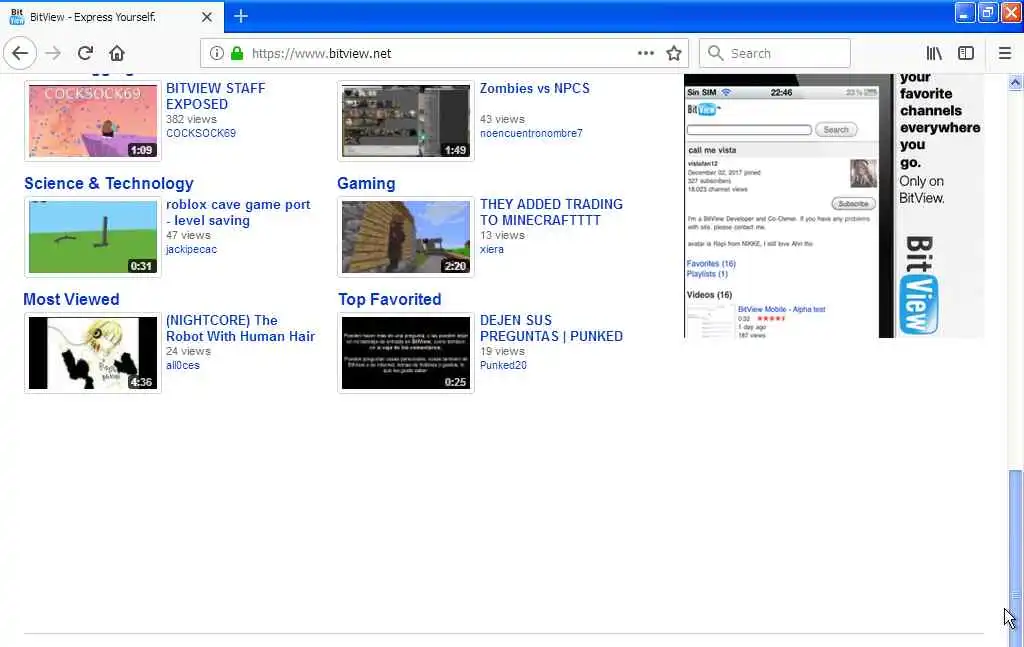Click the '24 views' text

(x=188, y=351)
